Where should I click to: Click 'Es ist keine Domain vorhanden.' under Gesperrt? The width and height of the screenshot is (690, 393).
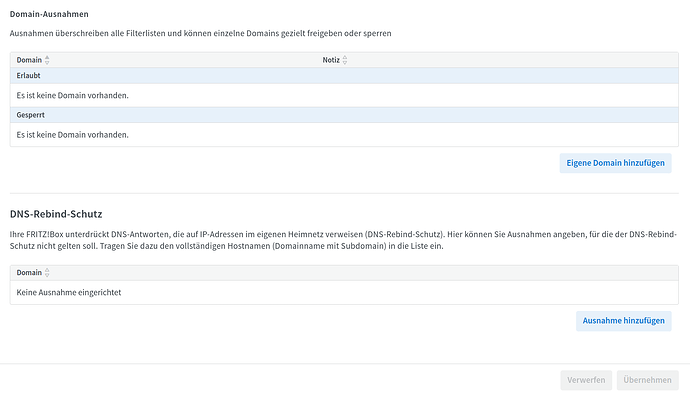pos(73,135)
